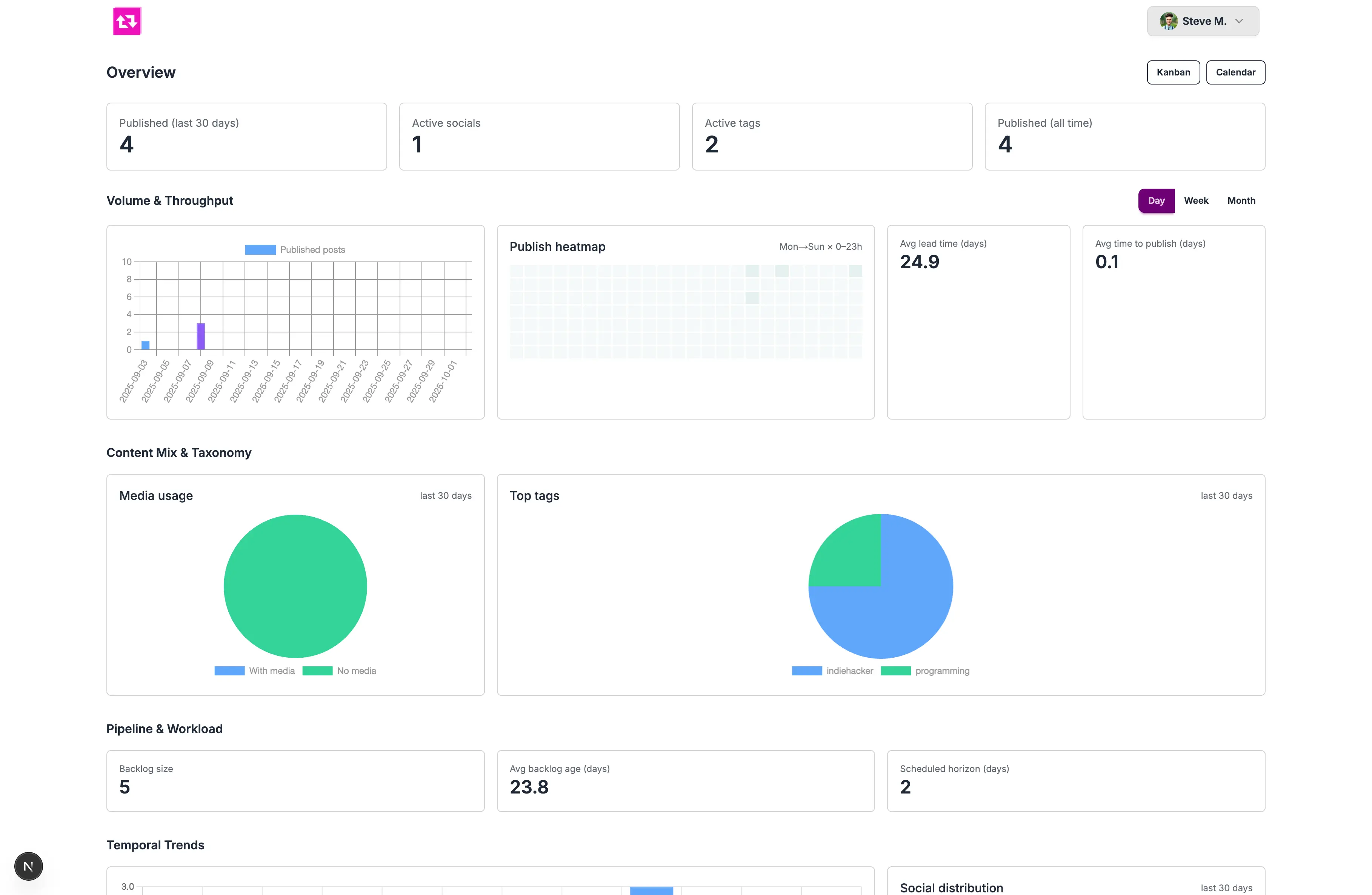
Task: Click Steve M. profile avatar
Action: pos(1169,22)
